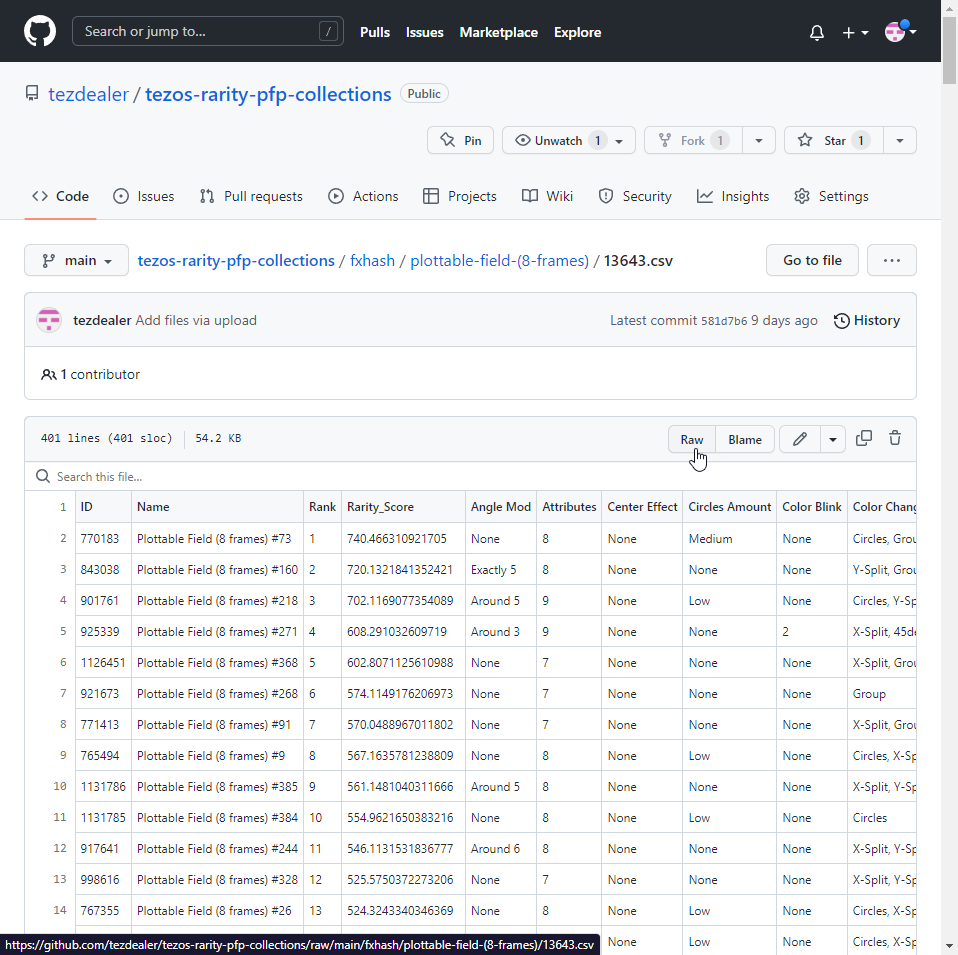Open the Fork dropdown arrow
The height and width of the screenshot is (955, 958).
(x=759, y=141)
